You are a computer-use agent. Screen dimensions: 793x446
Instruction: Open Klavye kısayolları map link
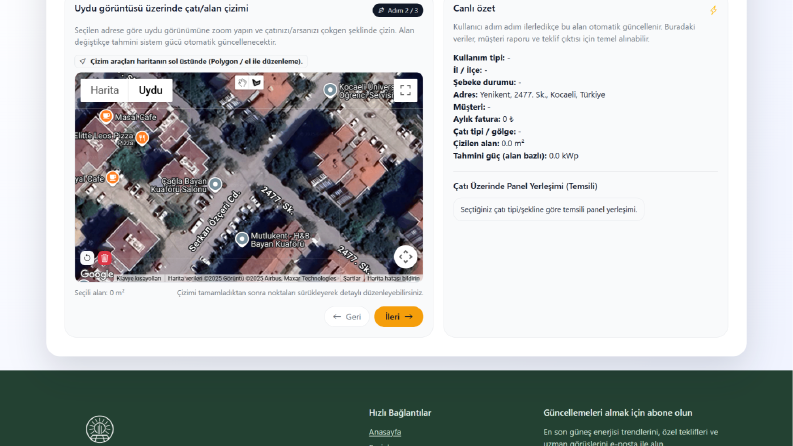139,278
